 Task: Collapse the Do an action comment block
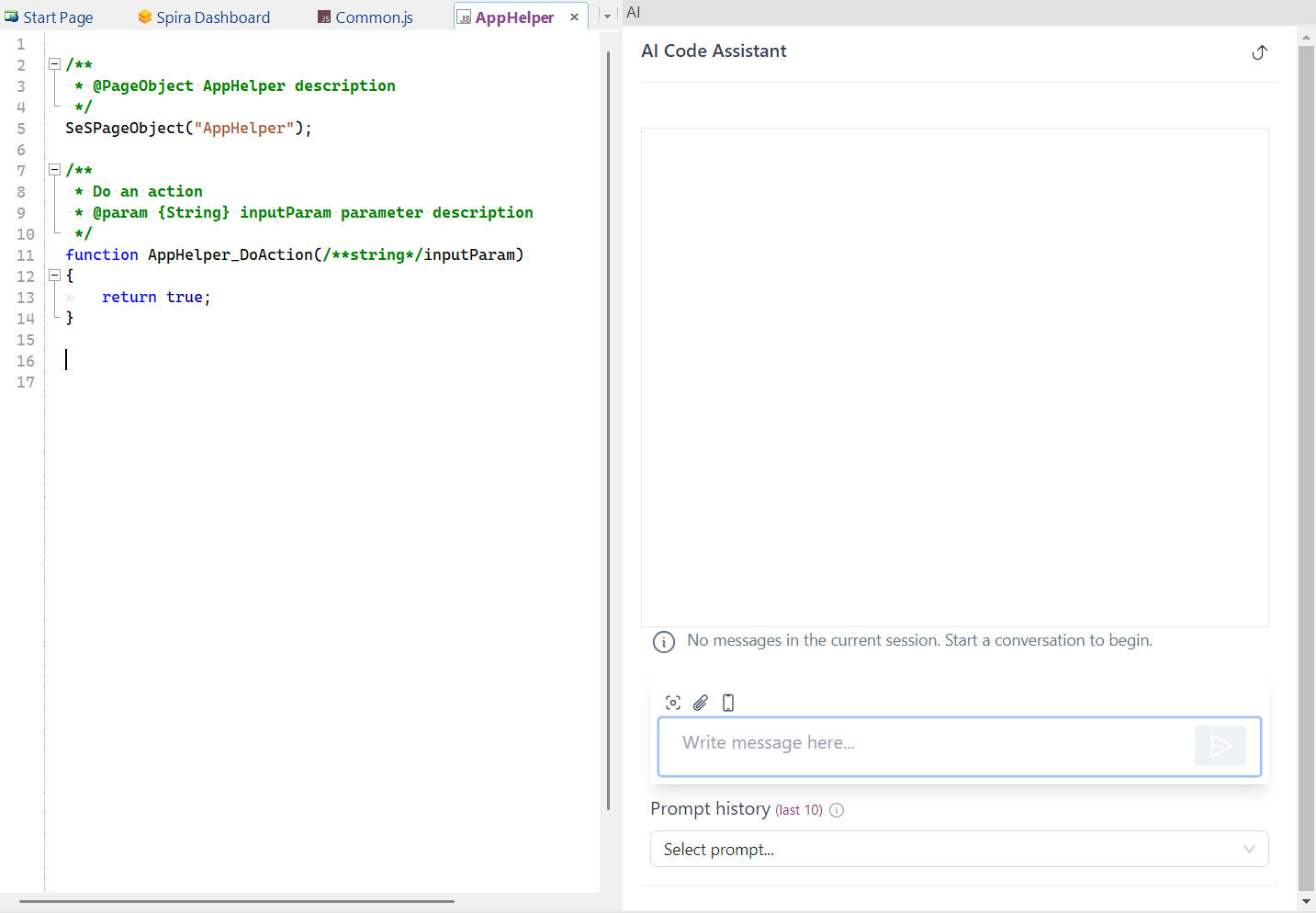54,169
